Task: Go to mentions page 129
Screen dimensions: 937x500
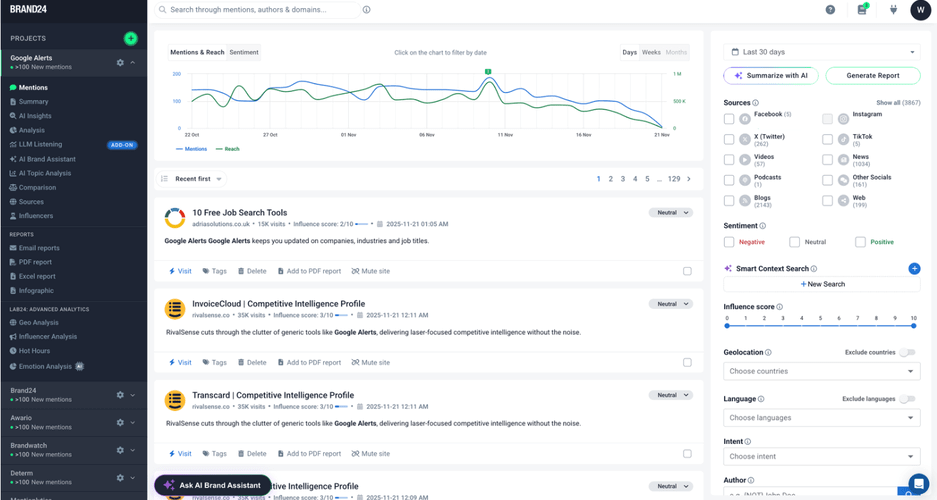Action: tap(674, 179)
